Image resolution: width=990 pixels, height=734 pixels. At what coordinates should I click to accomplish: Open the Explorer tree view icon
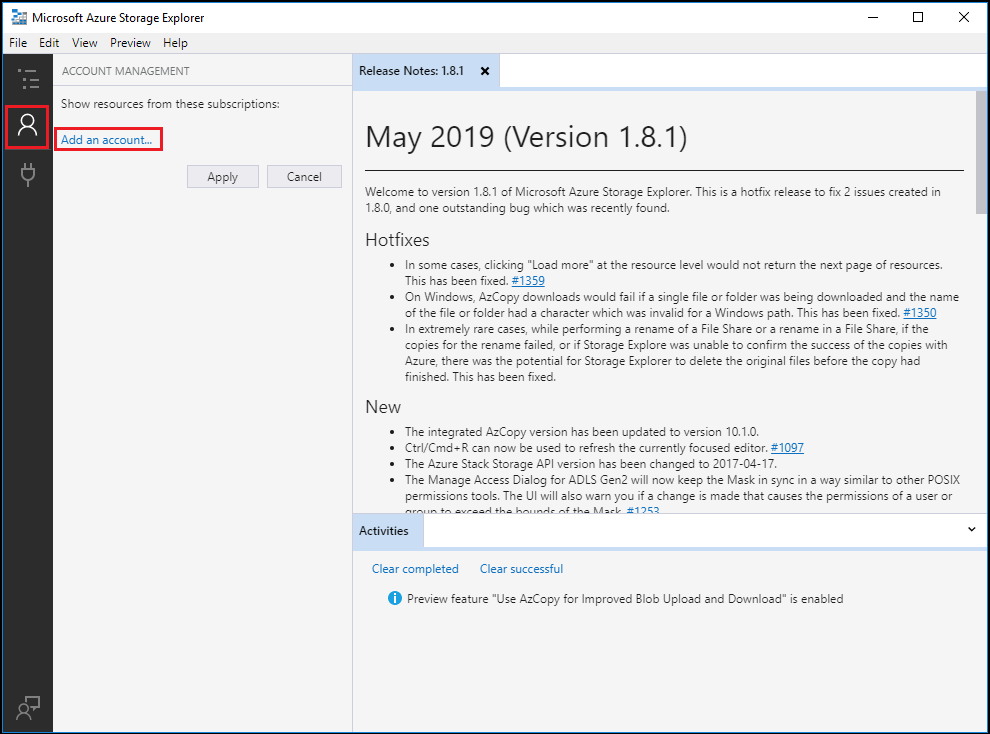pyautogui.click(x=28, y=79)
